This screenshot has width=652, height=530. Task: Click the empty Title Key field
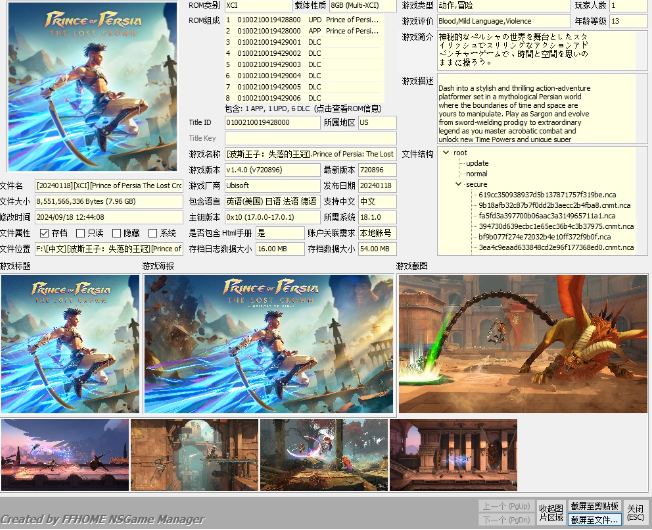[x=311, y=138]
